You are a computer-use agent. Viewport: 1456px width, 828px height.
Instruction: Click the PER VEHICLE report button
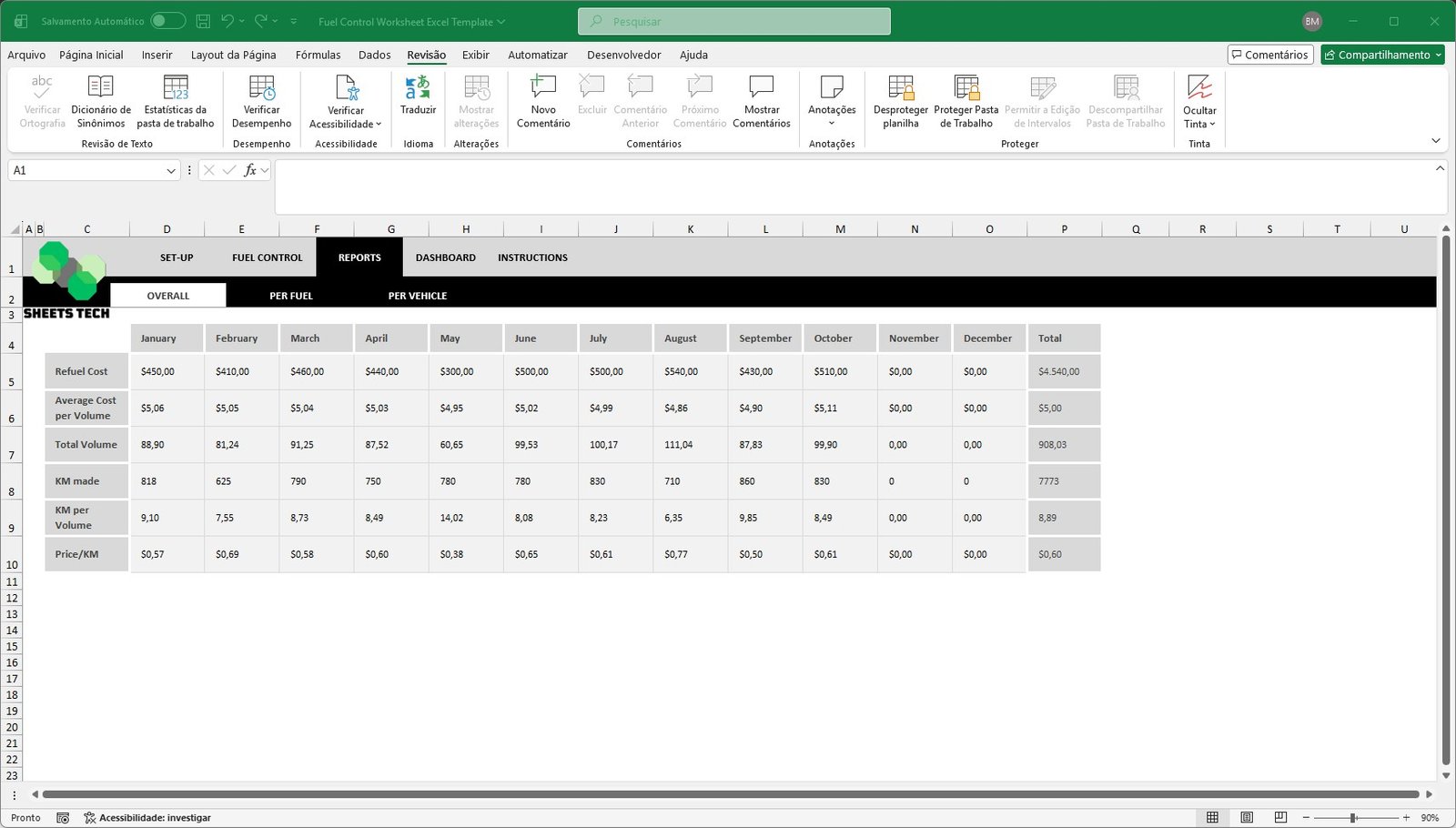pos(417,296)
